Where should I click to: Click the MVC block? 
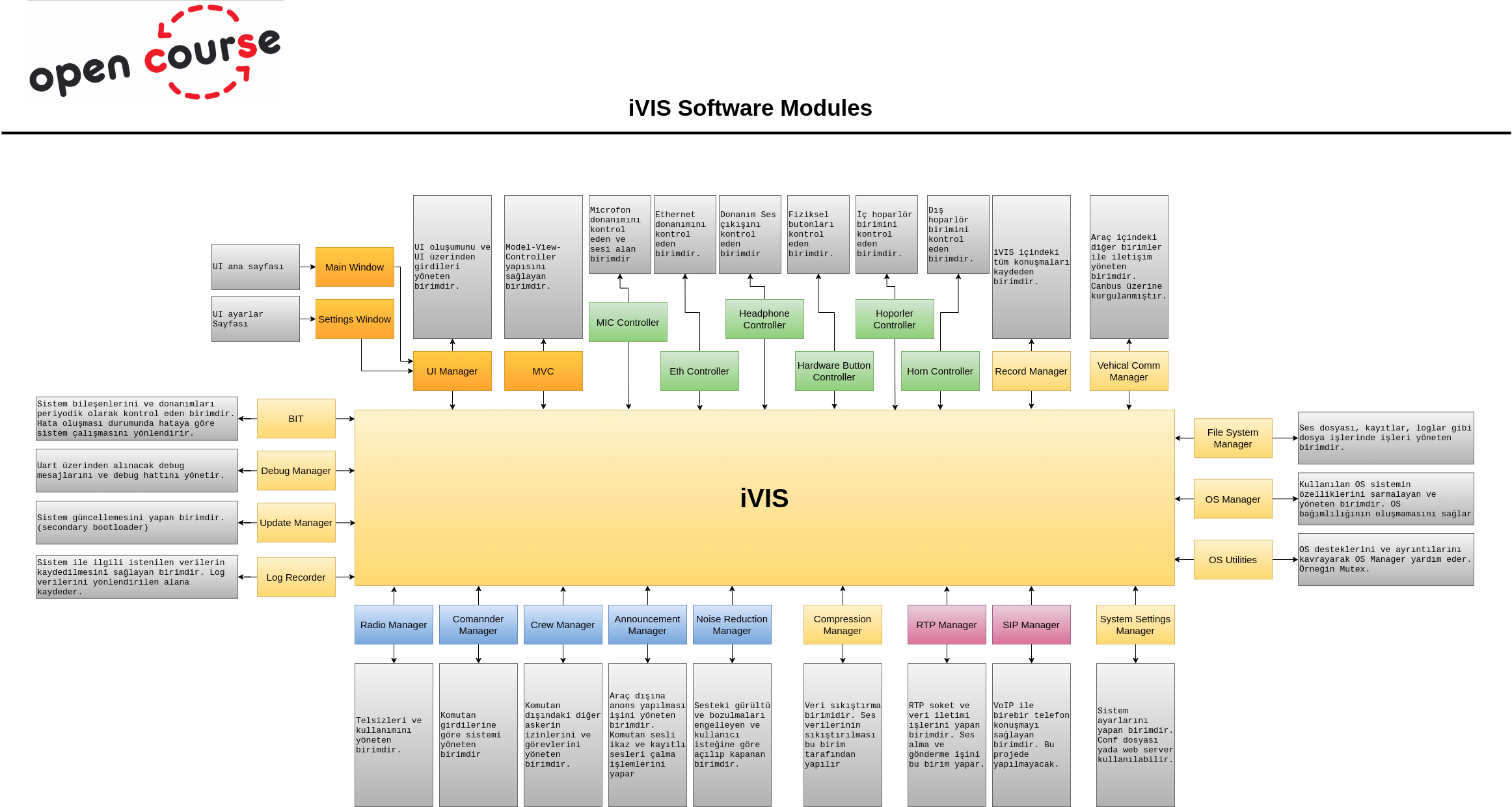tap(543, 371)
